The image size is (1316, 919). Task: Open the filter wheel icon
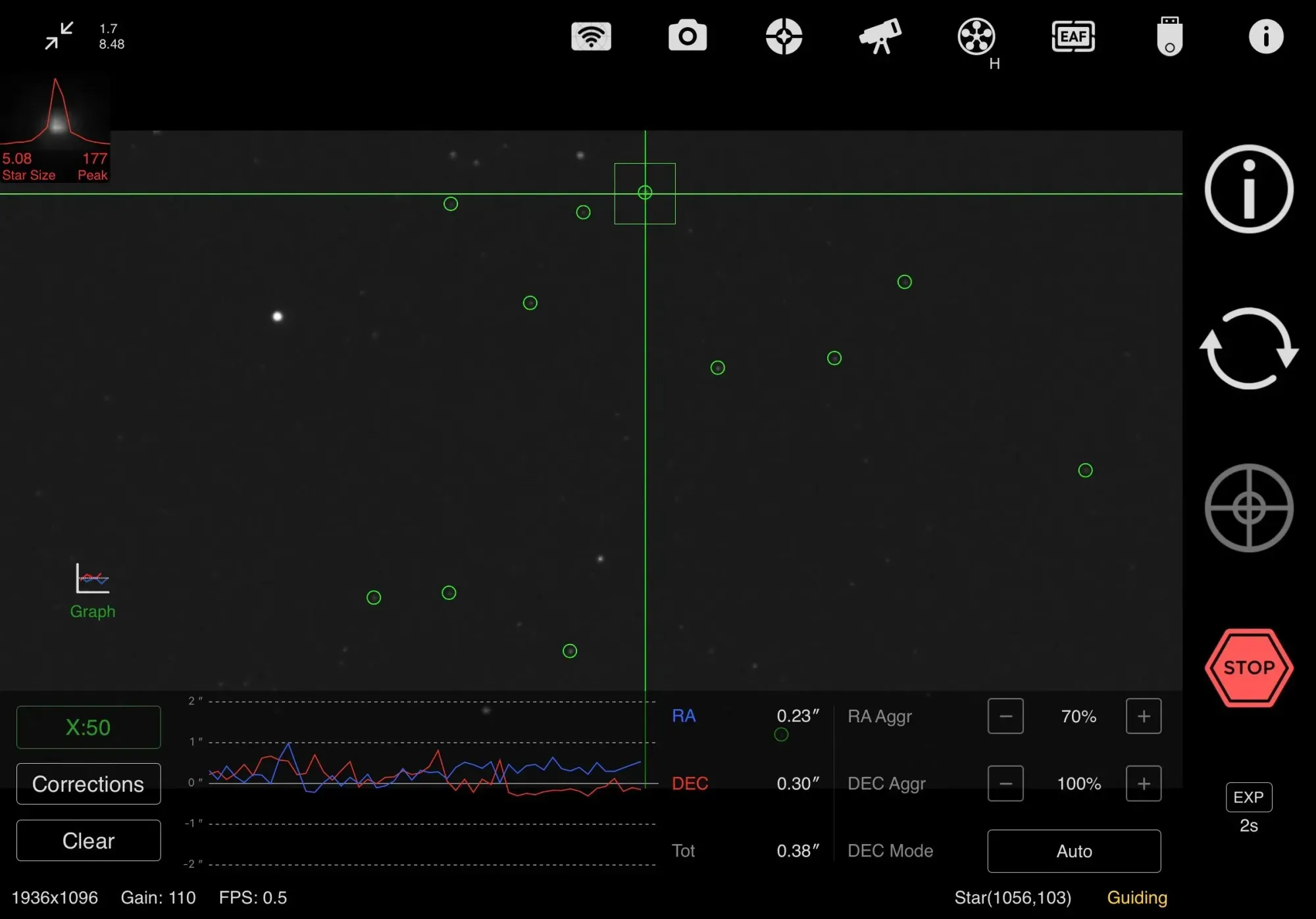click(x=976, y=36)
